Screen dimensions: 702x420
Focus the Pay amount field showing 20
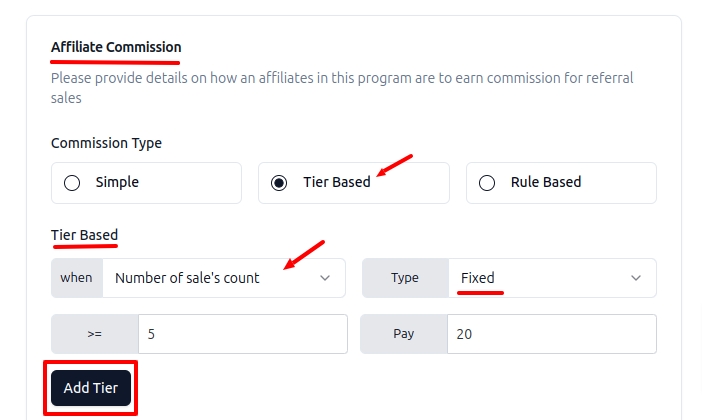click(551, 334)
